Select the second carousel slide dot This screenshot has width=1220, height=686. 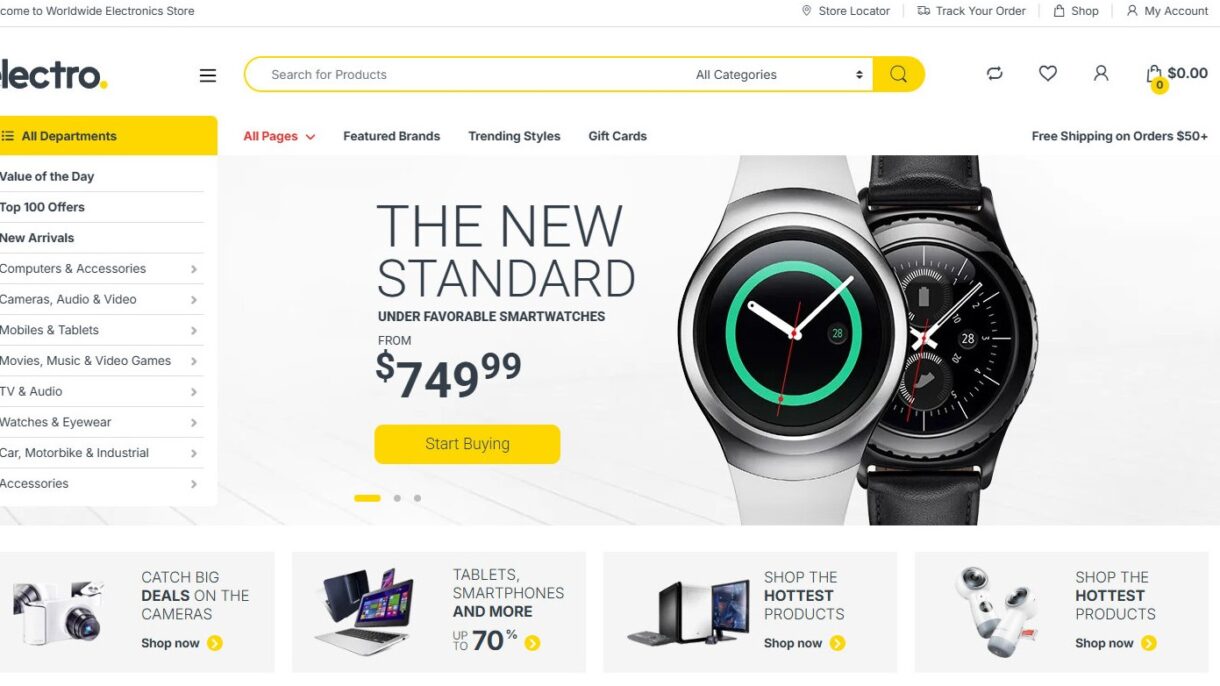pyautogui.click(x=397, y=498)
